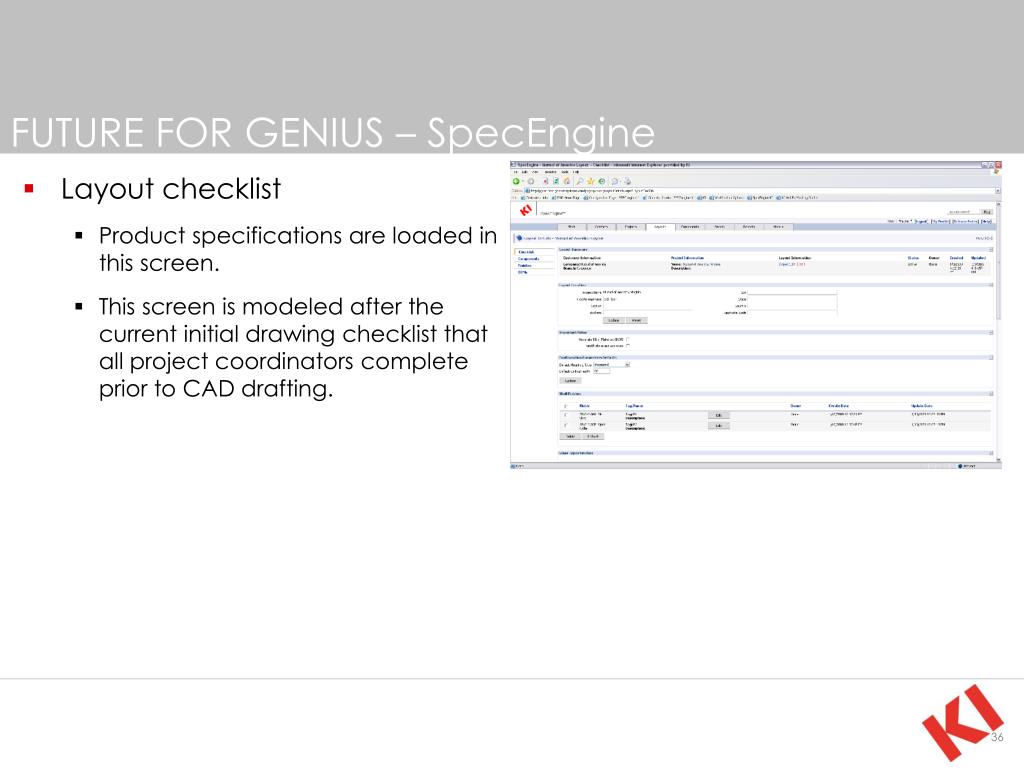1024x768 pixels.
Task: Collapse the Important Notes section
Action: point(991,332)
